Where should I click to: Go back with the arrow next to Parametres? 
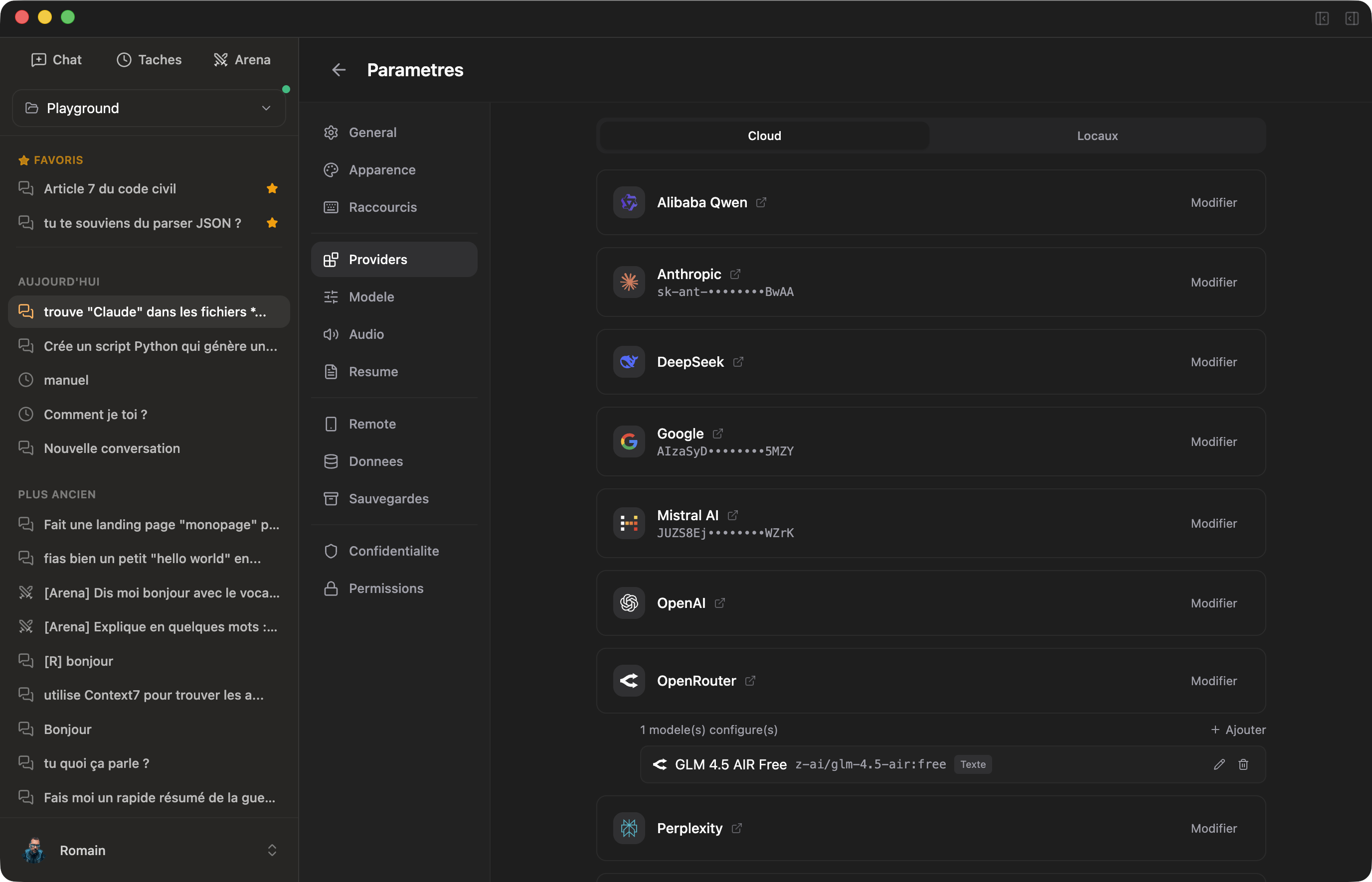click(x=339, y=70)
